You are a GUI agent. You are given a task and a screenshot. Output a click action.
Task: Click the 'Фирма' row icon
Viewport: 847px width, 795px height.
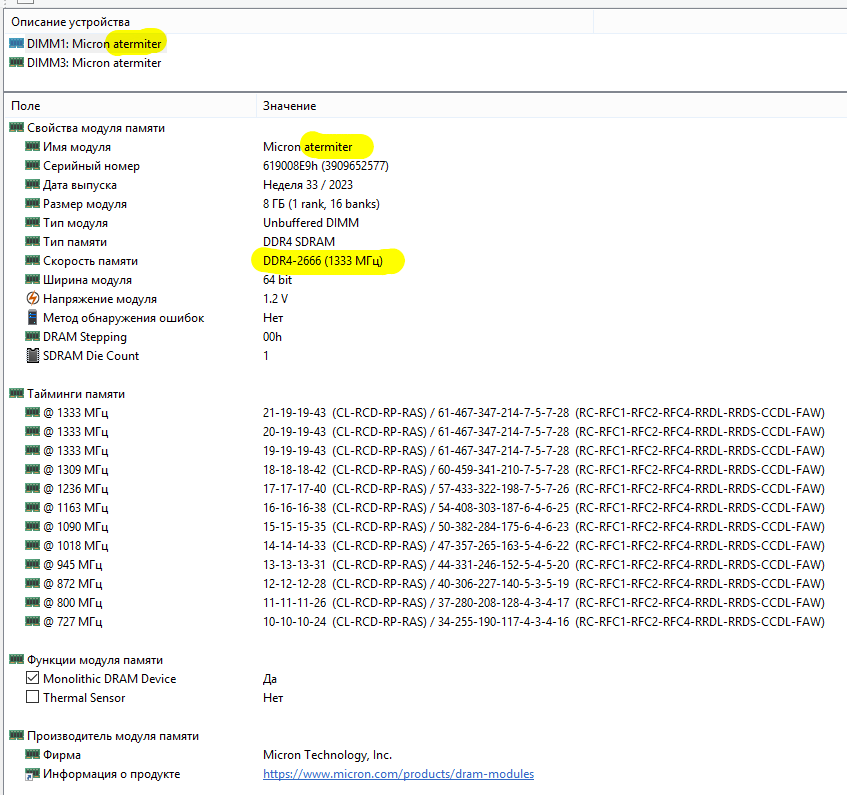click(32, 754)
